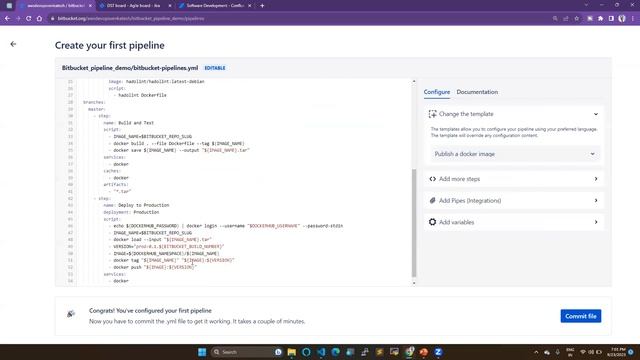The image size is (640, 360).
Task: Open the browser side panel icon
Action: click(x=611, y=18)
